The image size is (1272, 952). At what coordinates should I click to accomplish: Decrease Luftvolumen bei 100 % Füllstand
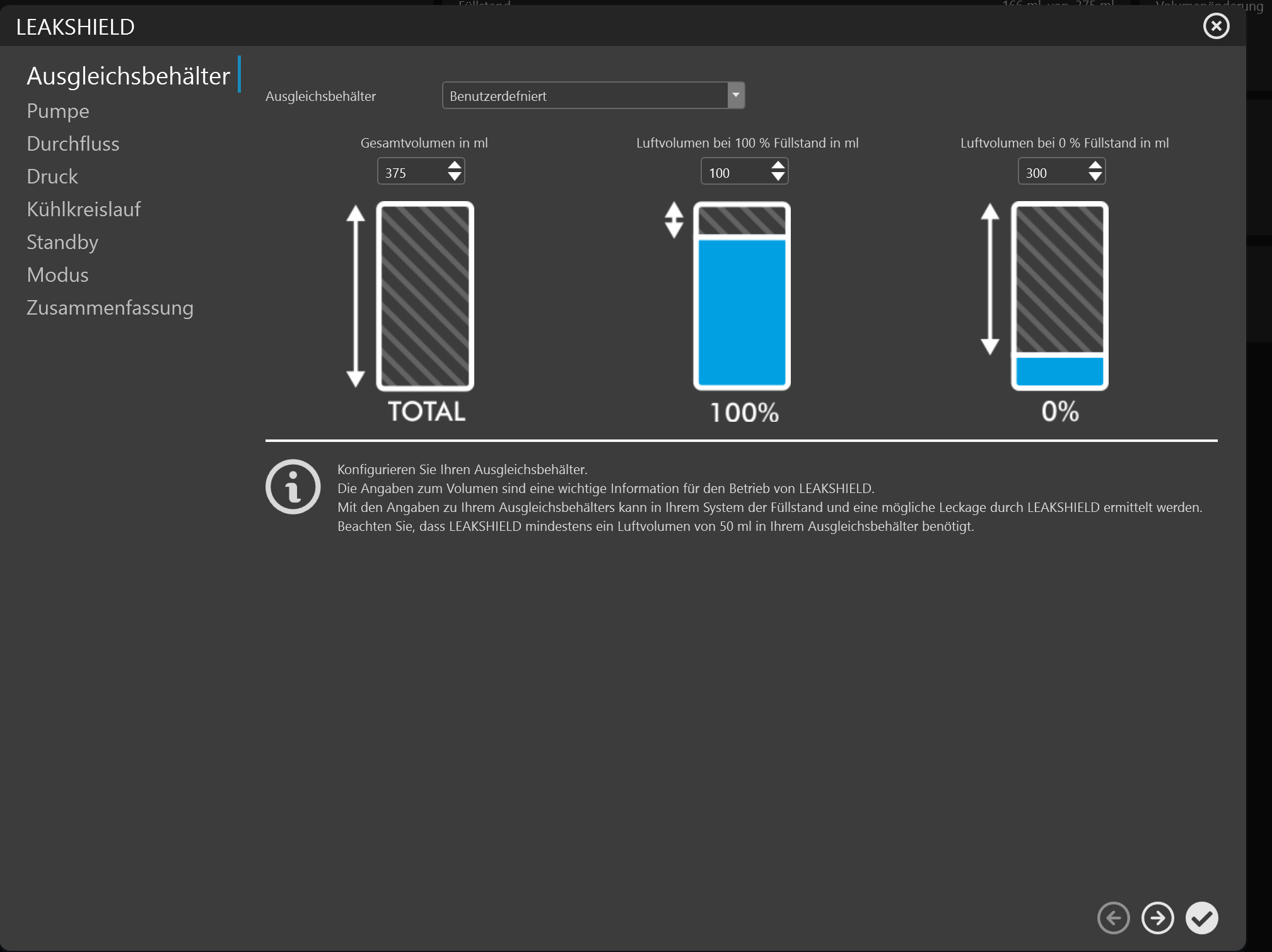[778, 177]
